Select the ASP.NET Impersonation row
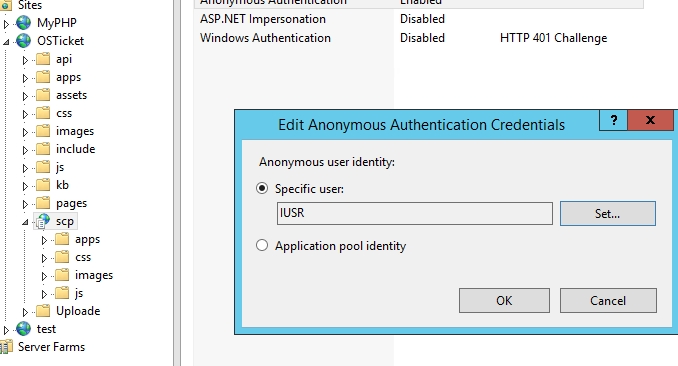This screenshot has height=366, width=678. (419, 19)
